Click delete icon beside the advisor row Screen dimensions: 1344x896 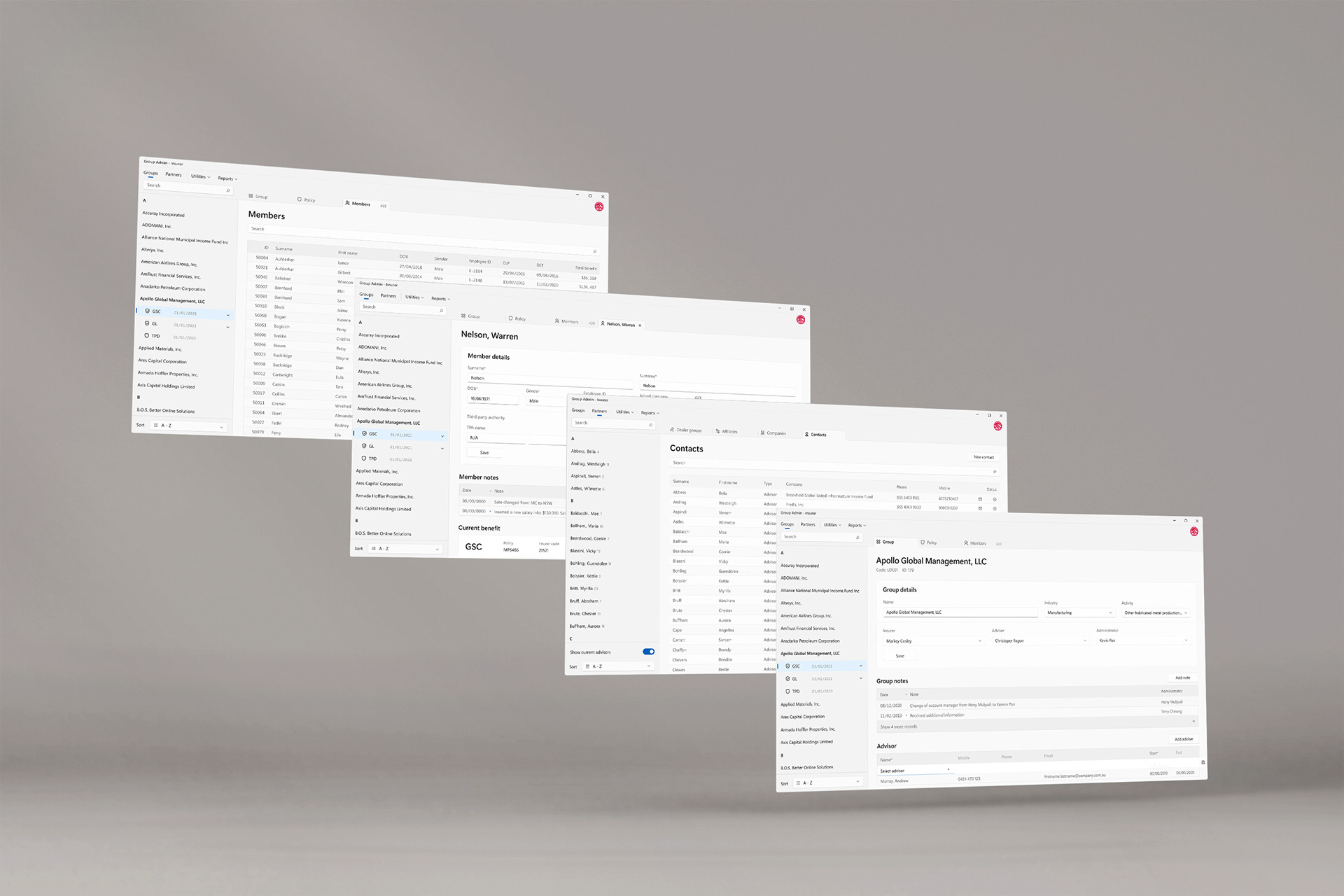point(1203,762)
